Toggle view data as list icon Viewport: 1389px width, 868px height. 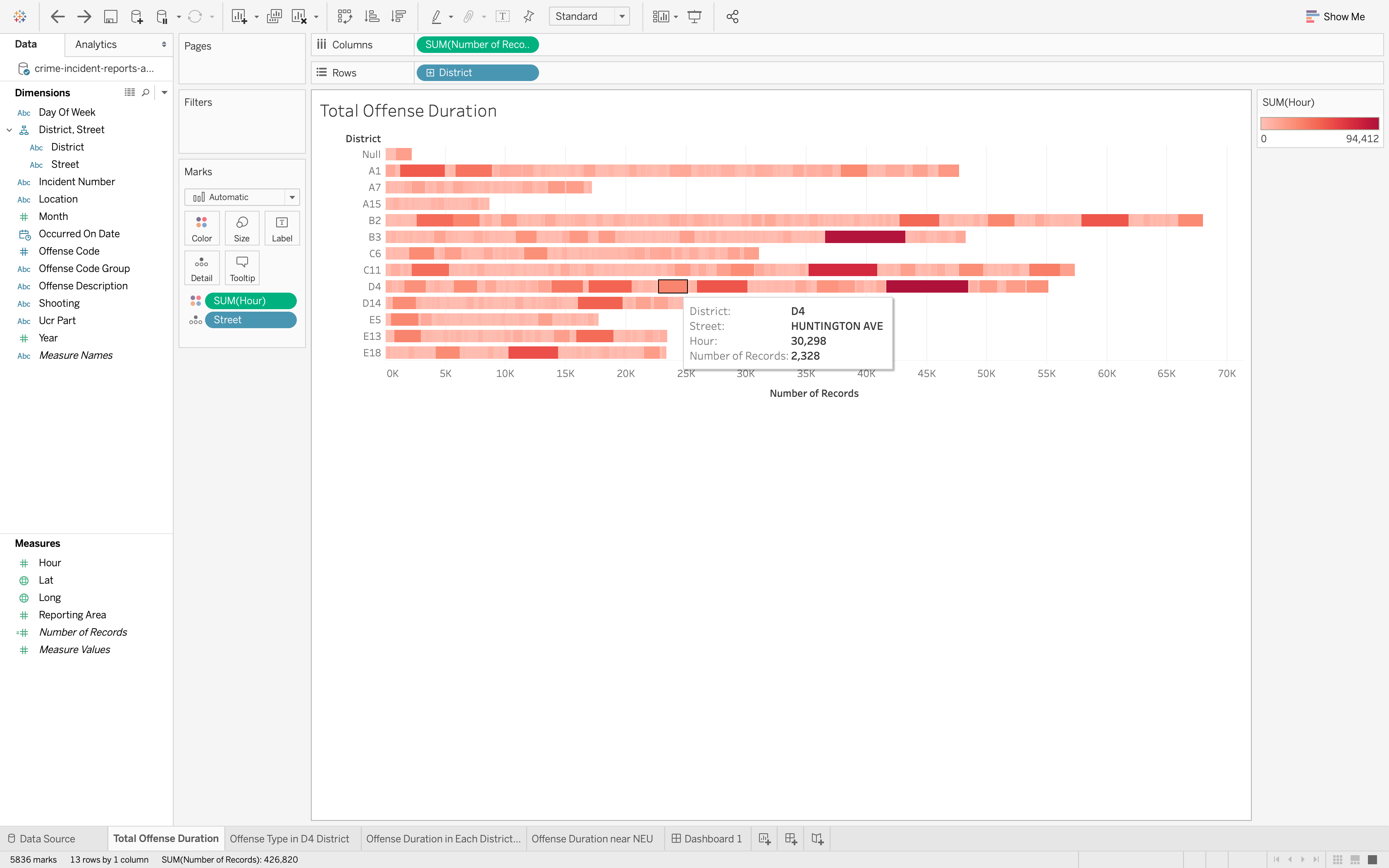pos(130,93)
